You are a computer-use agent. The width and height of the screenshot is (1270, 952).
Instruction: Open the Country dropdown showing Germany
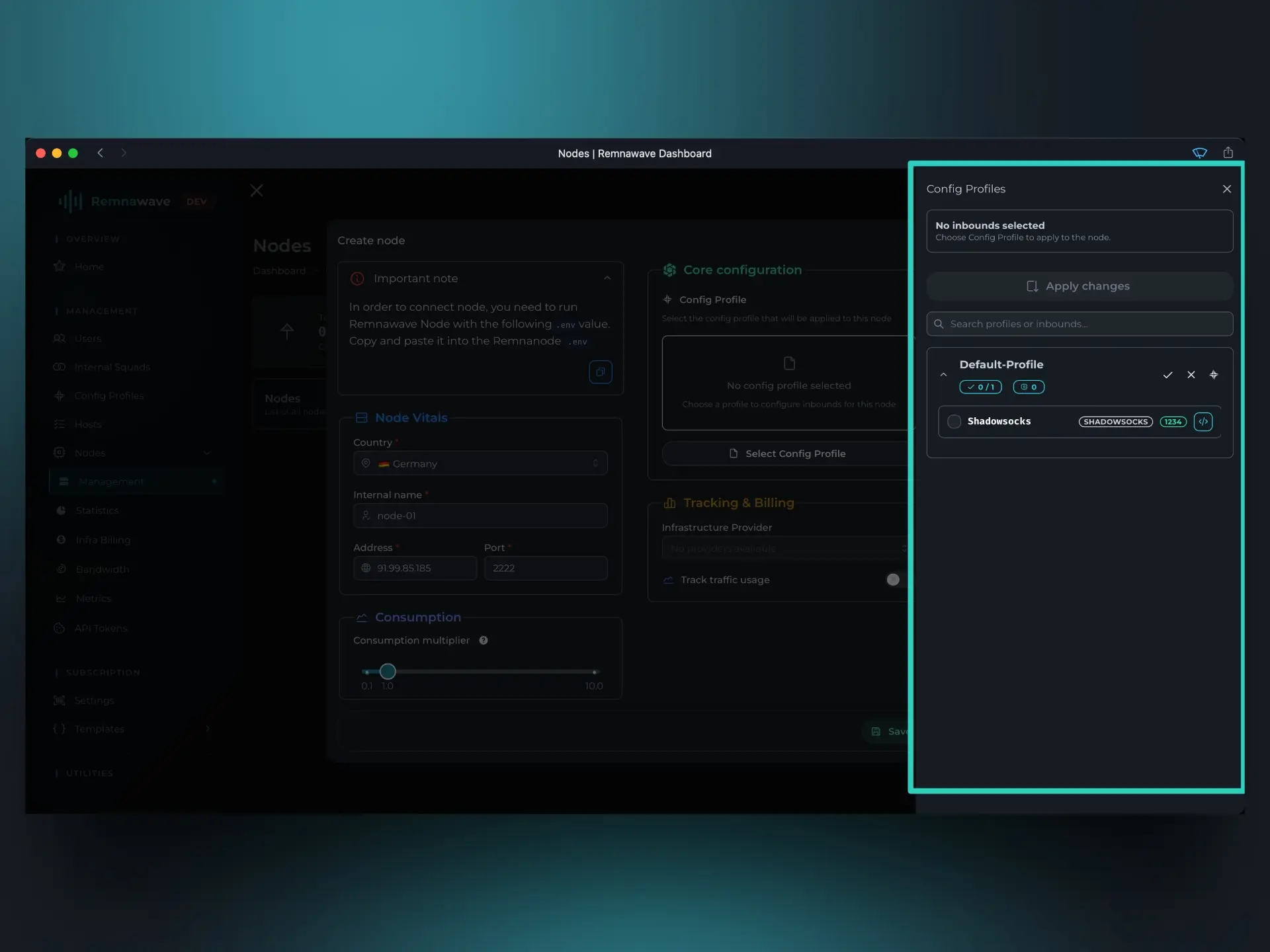[480, 463]
